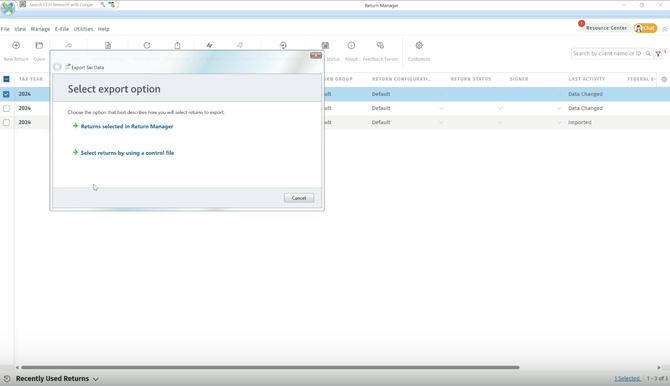Click the magnifier in CCH Research search bar

[103, 4]
